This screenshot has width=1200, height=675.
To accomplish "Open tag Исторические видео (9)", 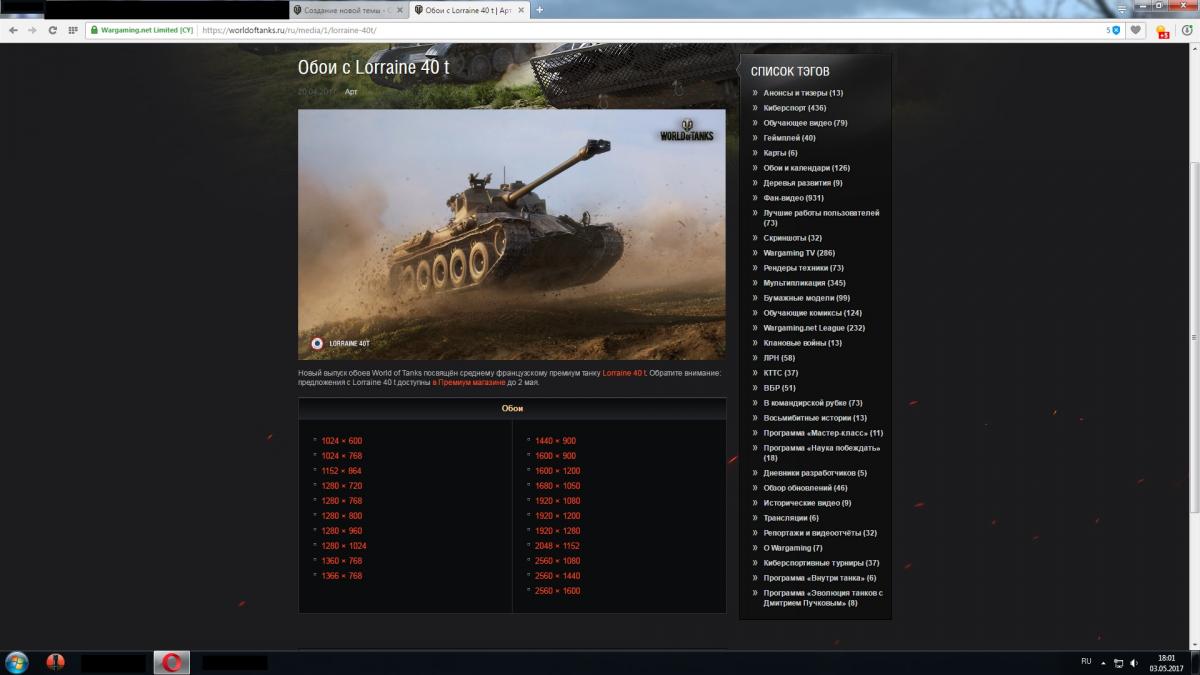I will 807,503.
